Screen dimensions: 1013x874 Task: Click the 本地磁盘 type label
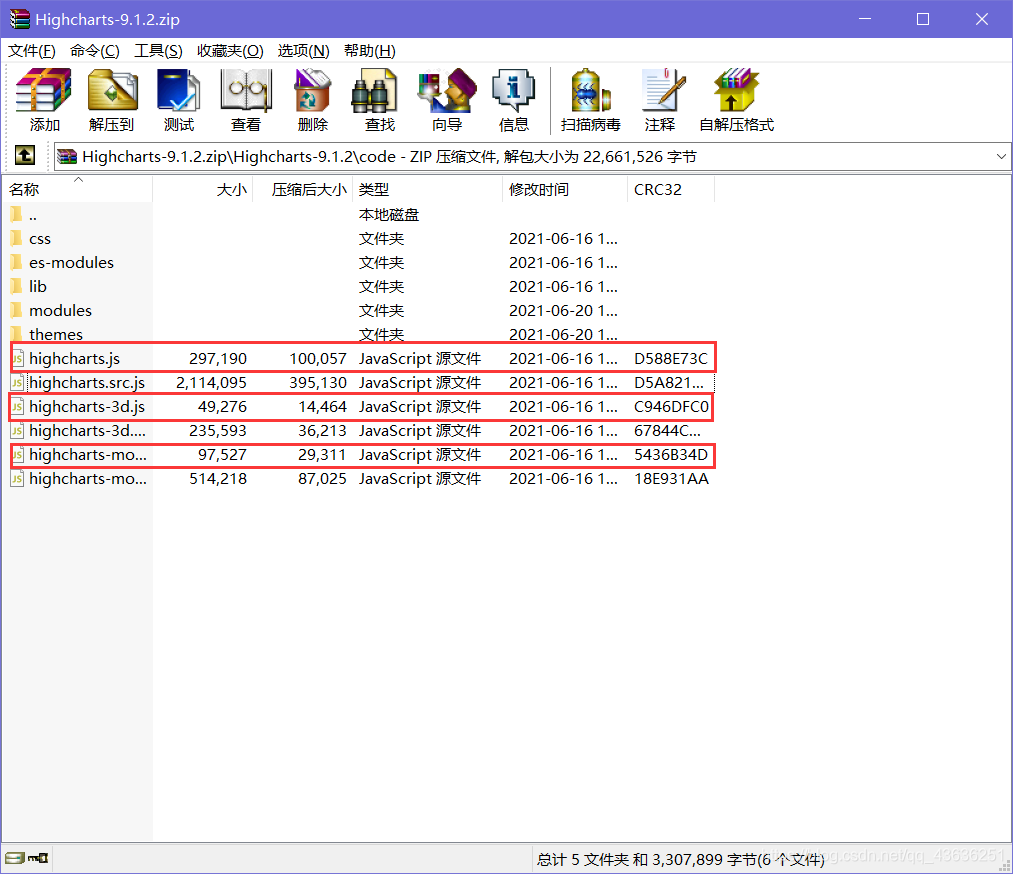click(x=389, y=214)
